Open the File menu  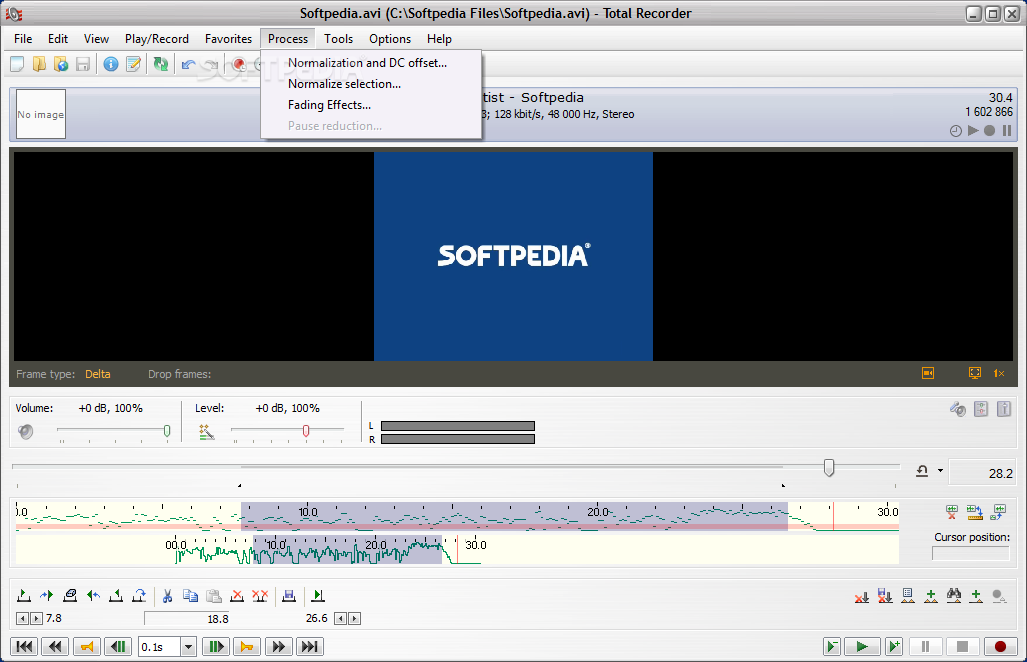(23, 39)
